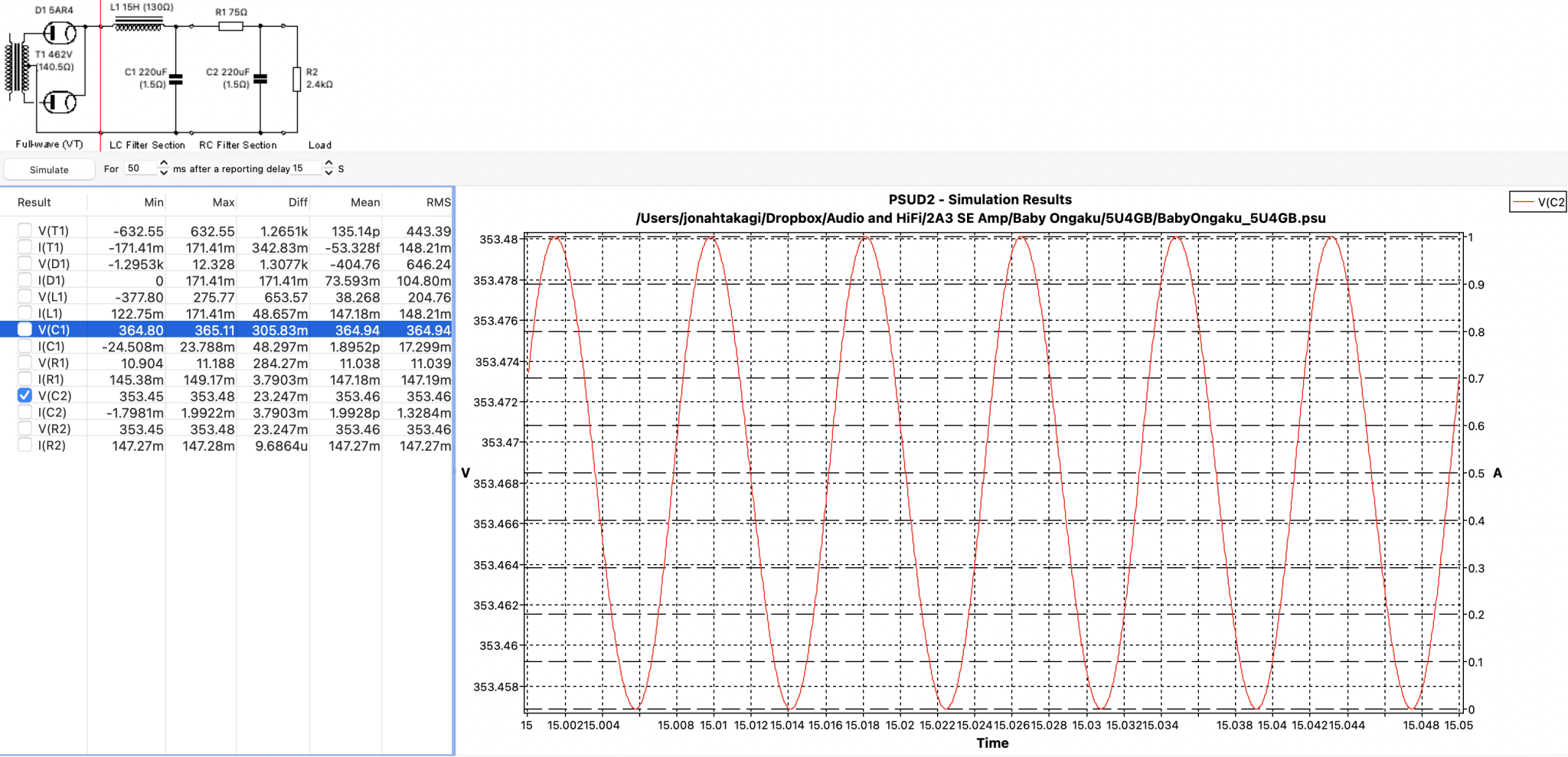Enable the I(L1) plot checkbox

point(24,313)
